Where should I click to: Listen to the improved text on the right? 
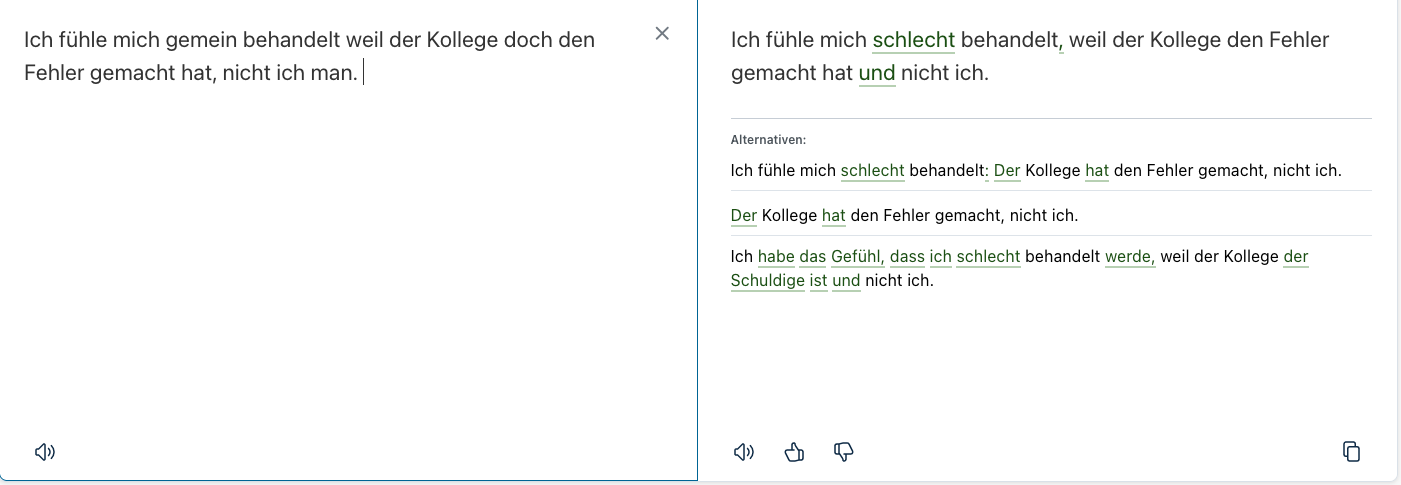click(x=743, y=452)
